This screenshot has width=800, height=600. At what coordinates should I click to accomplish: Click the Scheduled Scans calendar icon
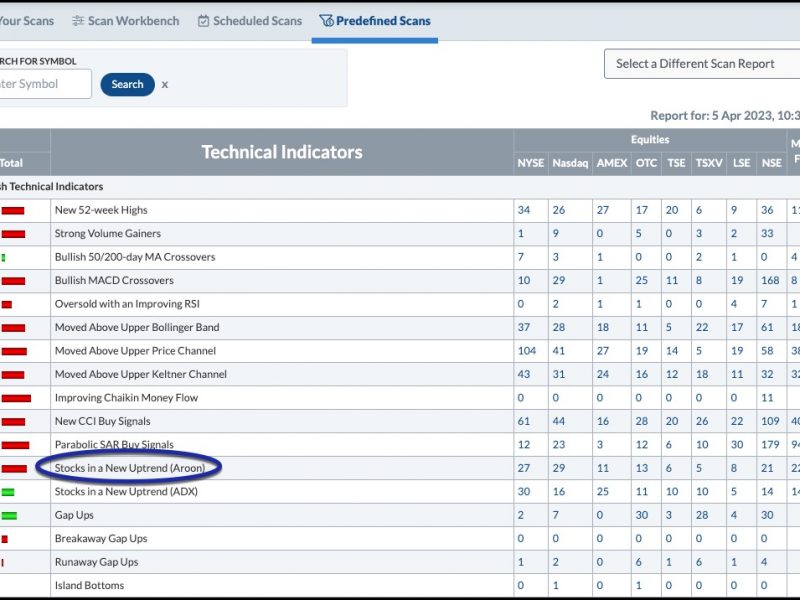204,21
